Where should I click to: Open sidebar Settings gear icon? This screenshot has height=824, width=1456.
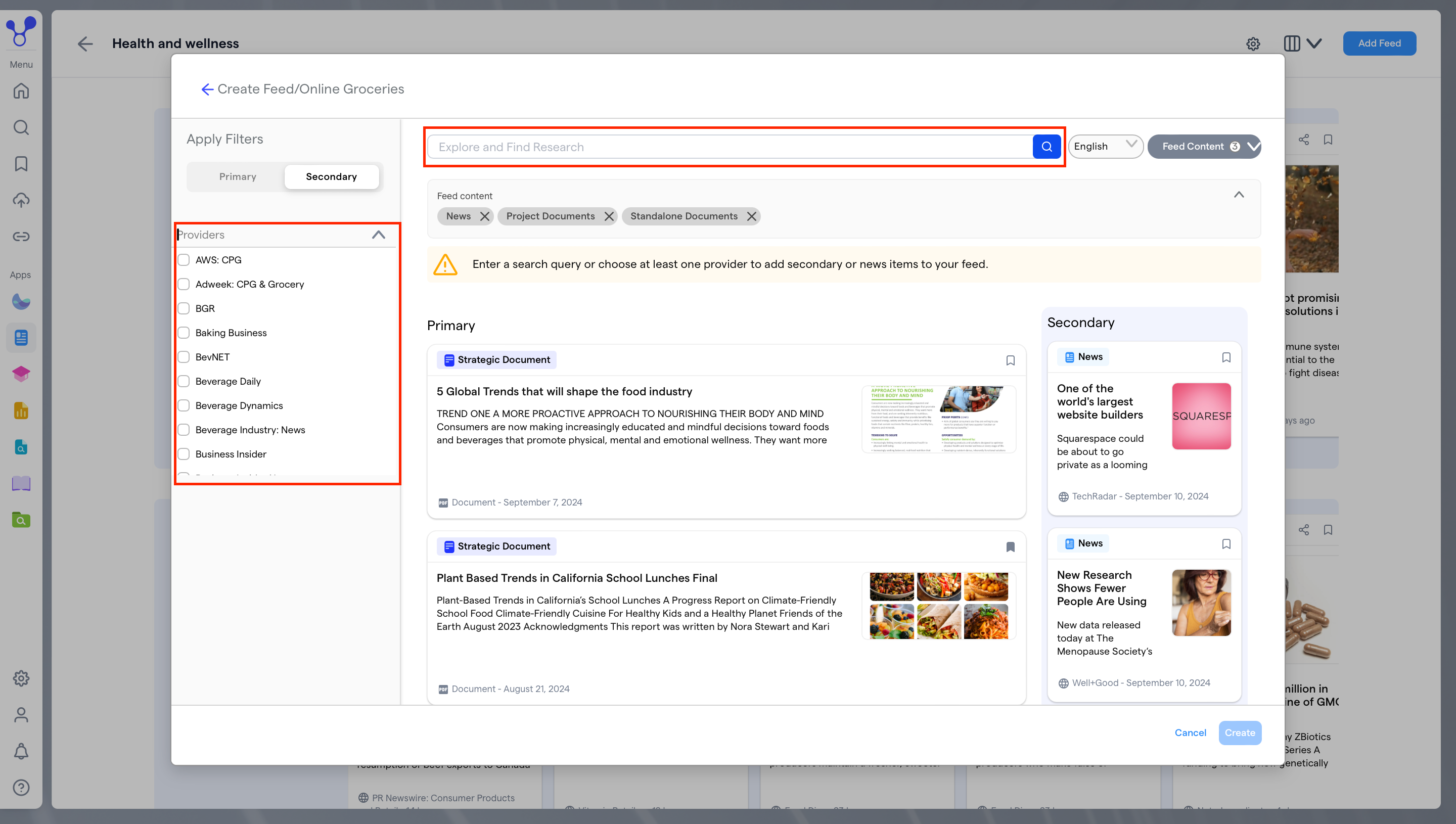tap(21, 678)
